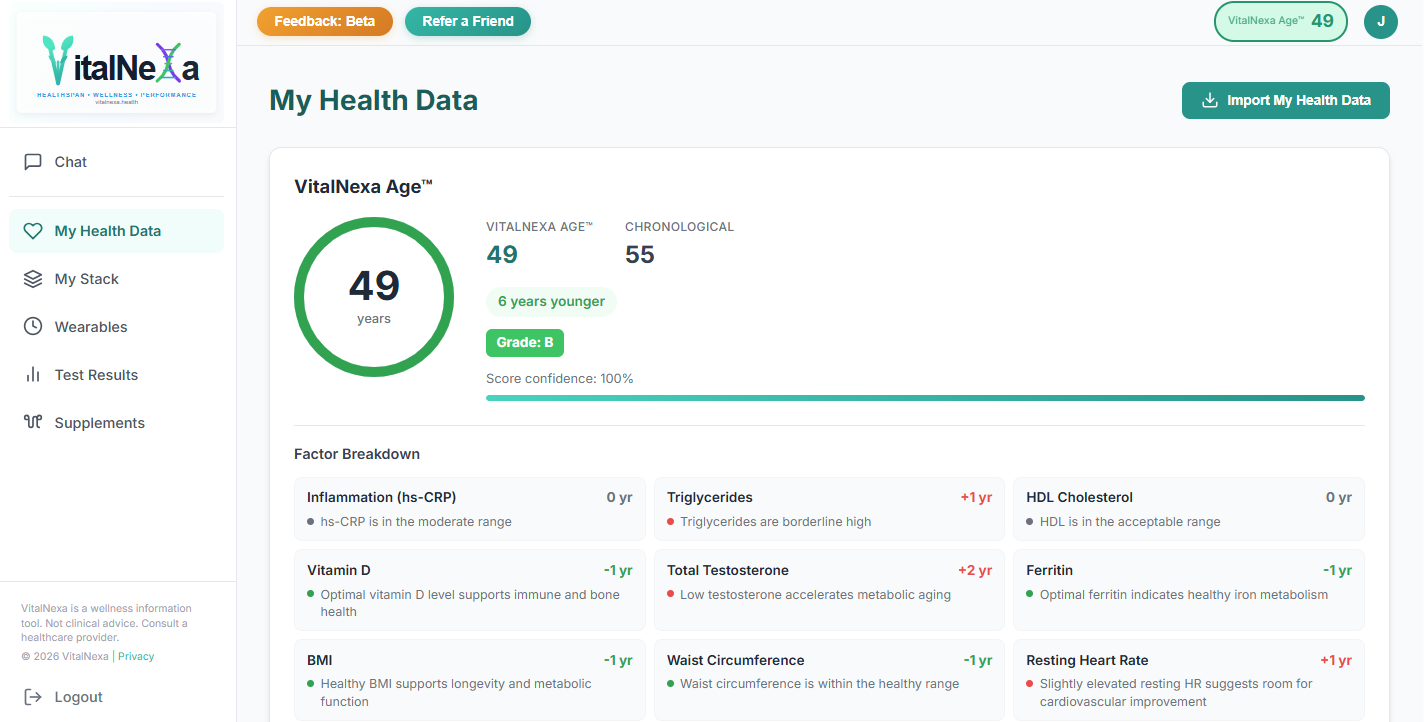This screenshot has height=722, width=1424.
Task: Open the Feedback: Beta button
Action: click(324, 20)
